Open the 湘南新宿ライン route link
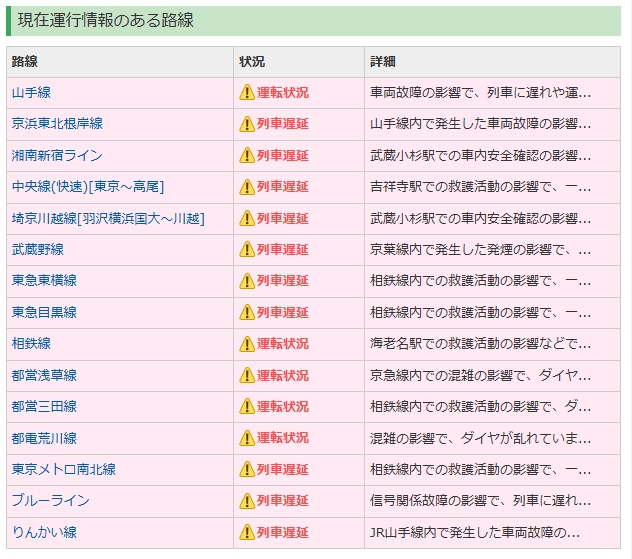Image resolution: width=632 pixels, height=559 pixels. [x=57, y=155]
